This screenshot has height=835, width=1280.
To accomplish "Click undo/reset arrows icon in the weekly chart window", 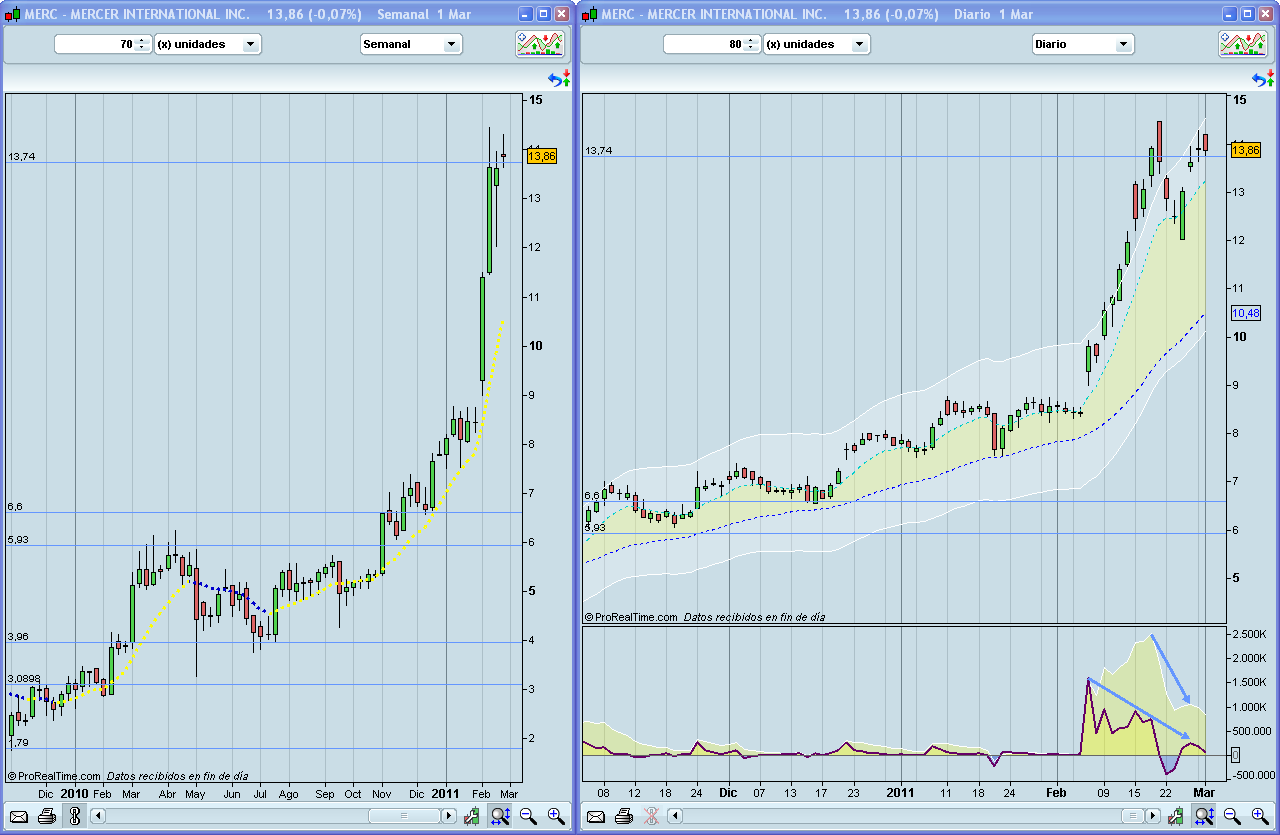I will pos(560,79).
